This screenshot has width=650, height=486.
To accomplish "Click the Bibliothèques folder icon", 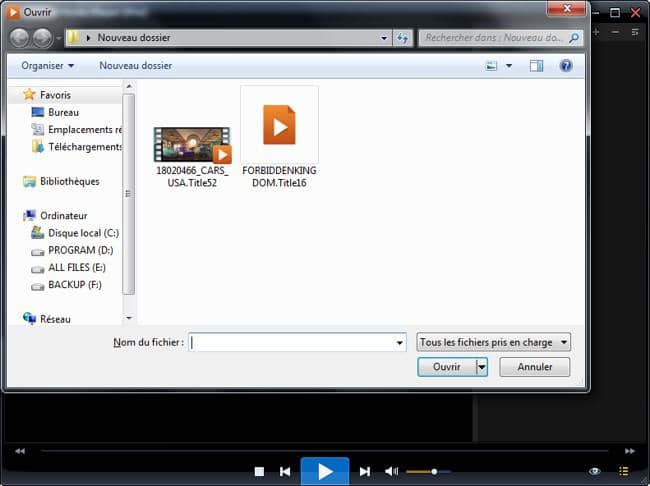I will click(x=29, y=182).
